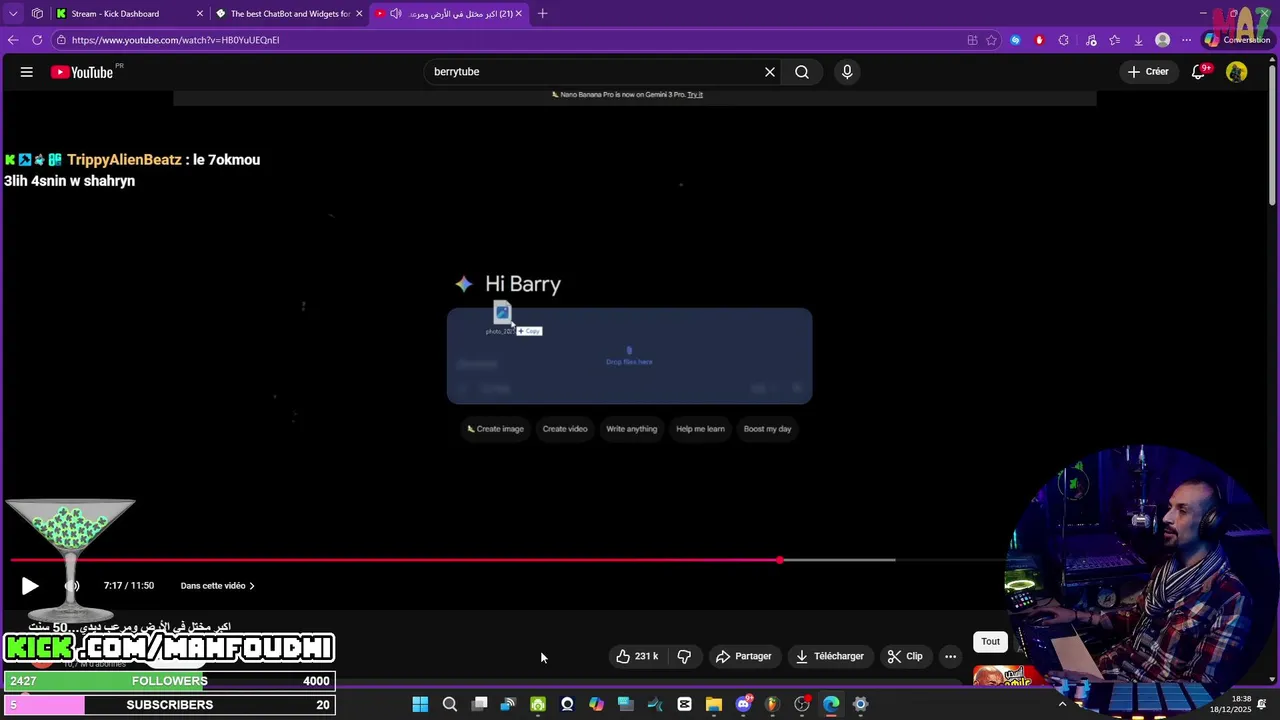This screenshot has width=1280, height=720.
Task: Clear the berrytube search text
Action: coord(770,72)
